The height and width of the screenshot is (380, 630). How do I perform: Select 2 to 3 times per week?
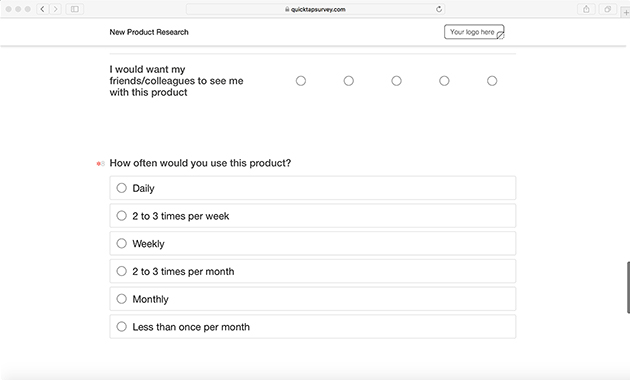point(313,216)
